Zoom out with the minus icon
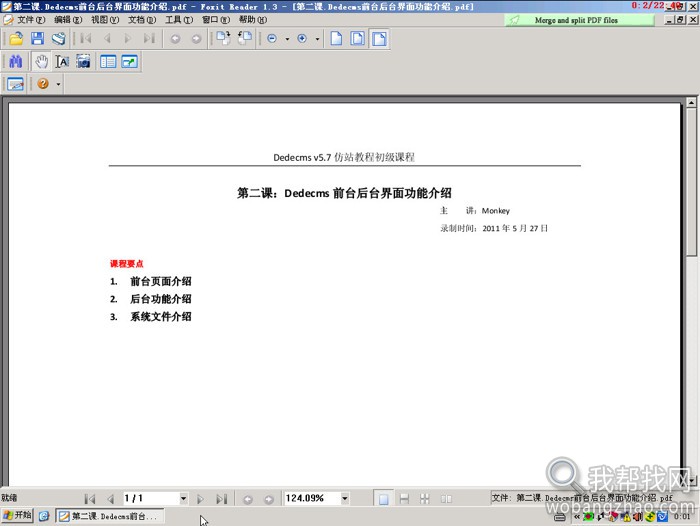 [x=272, y=39]
